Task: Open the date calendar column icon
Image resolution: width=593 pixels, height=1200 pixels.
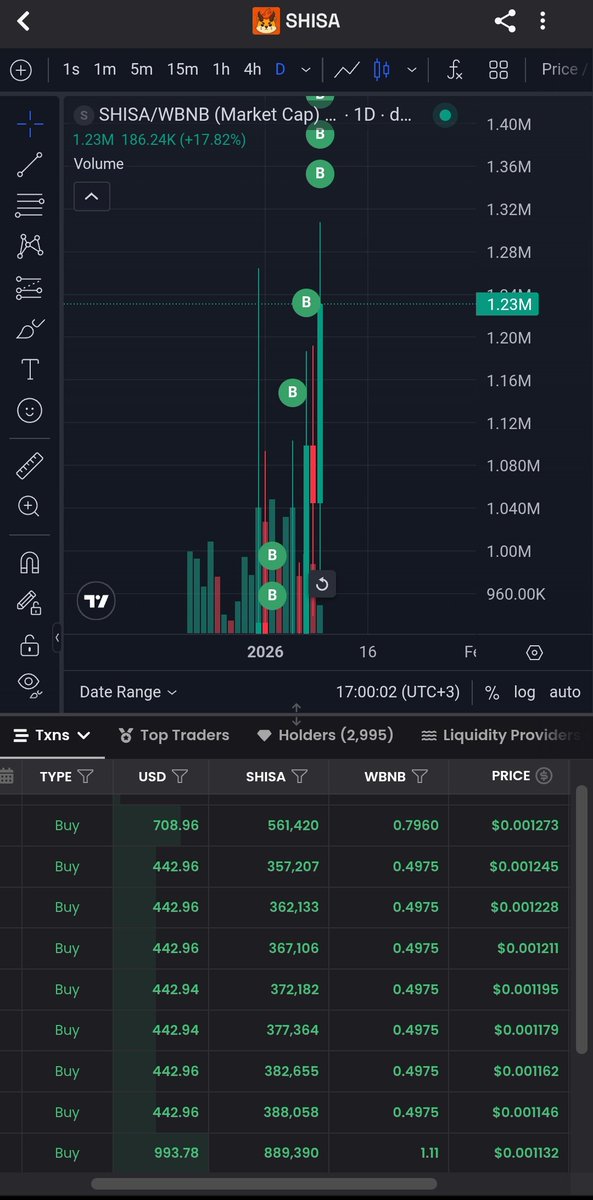Action: coord(7,776)
